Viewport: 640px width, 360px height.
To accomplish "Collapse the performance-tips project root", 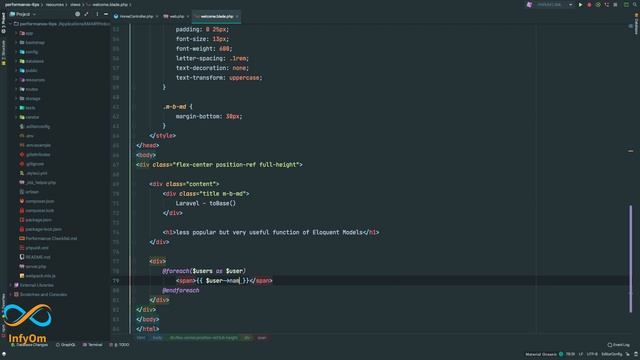I will (11, 24).
